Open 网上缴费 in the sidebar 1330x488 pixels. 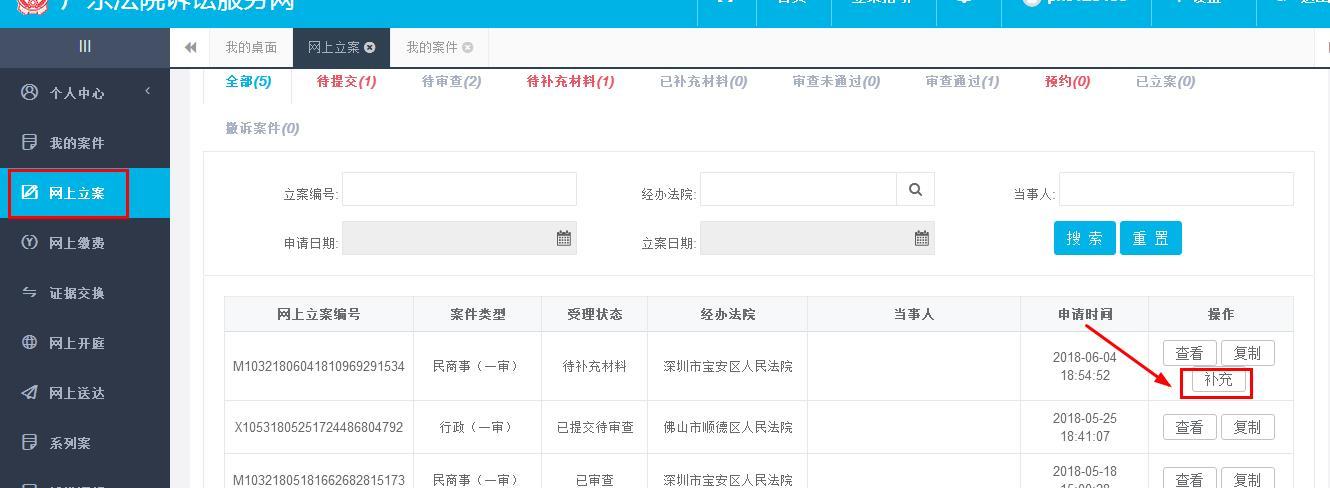85,243
